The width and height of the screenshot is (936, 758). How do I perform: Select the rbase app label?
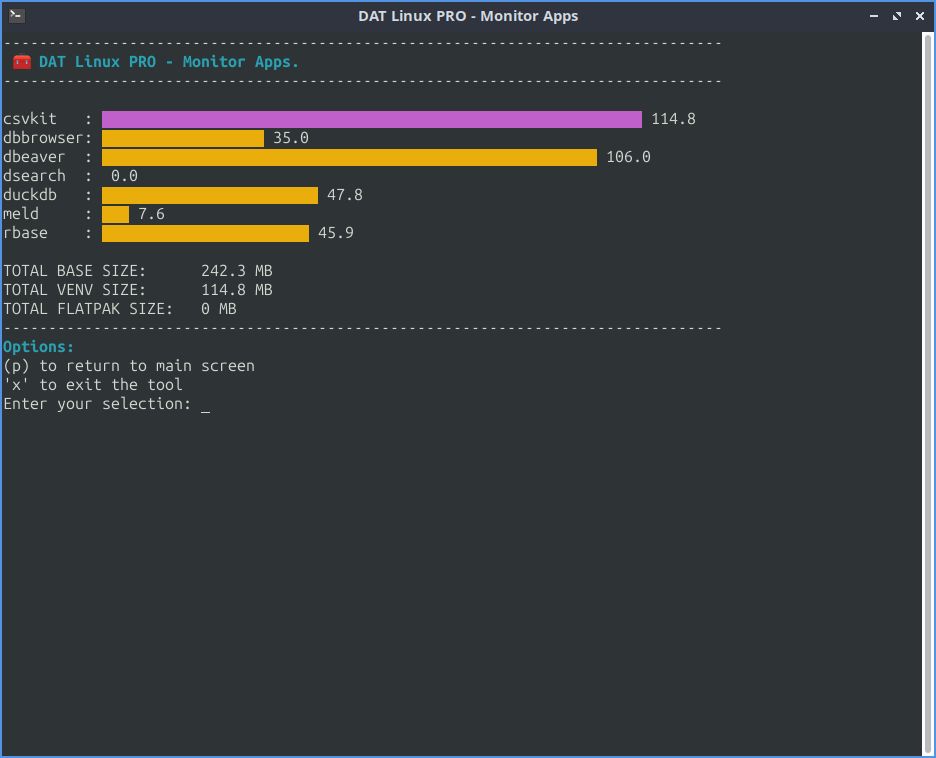[23, 232]
